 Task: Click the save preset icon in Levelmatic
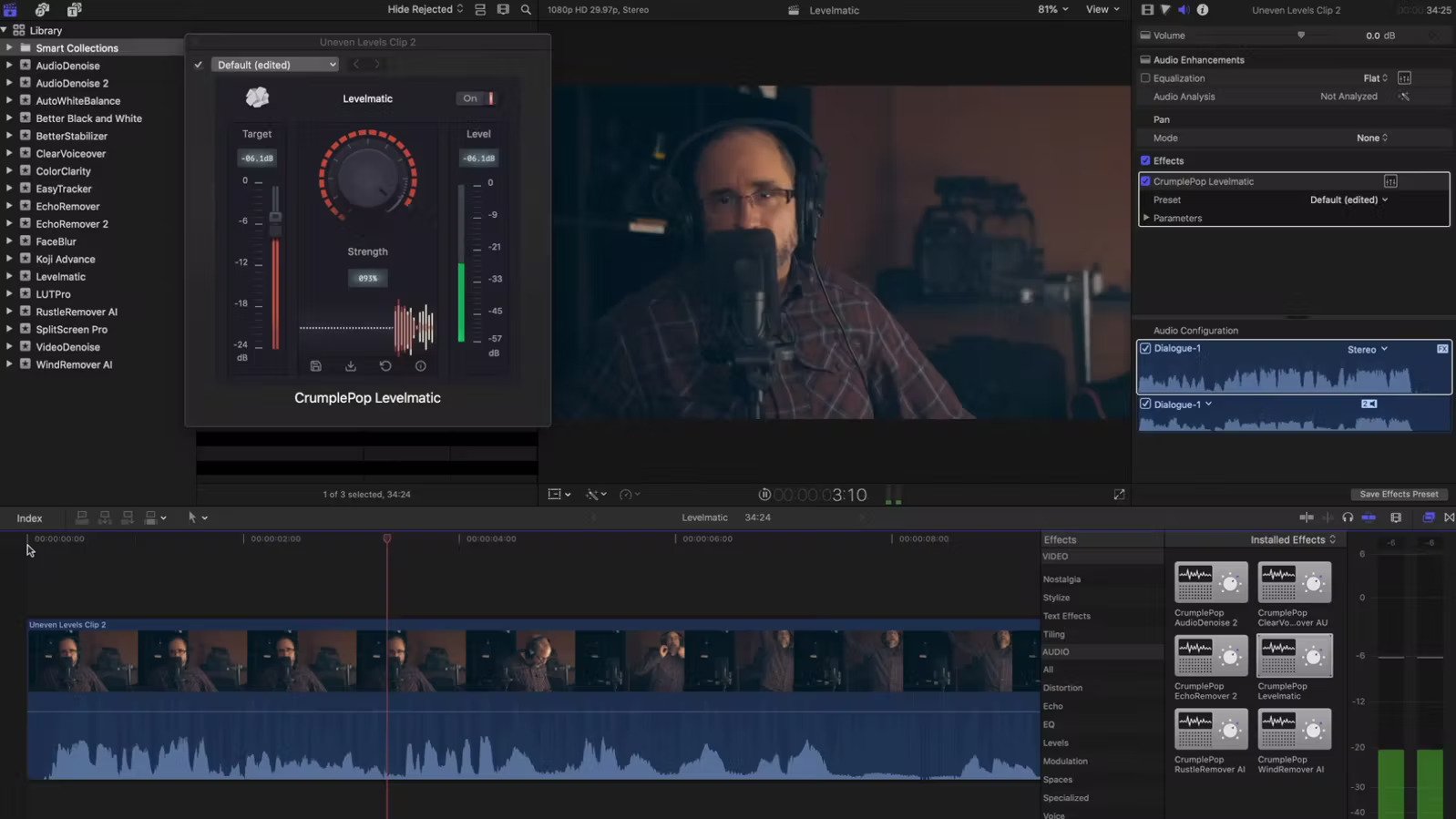315,366
